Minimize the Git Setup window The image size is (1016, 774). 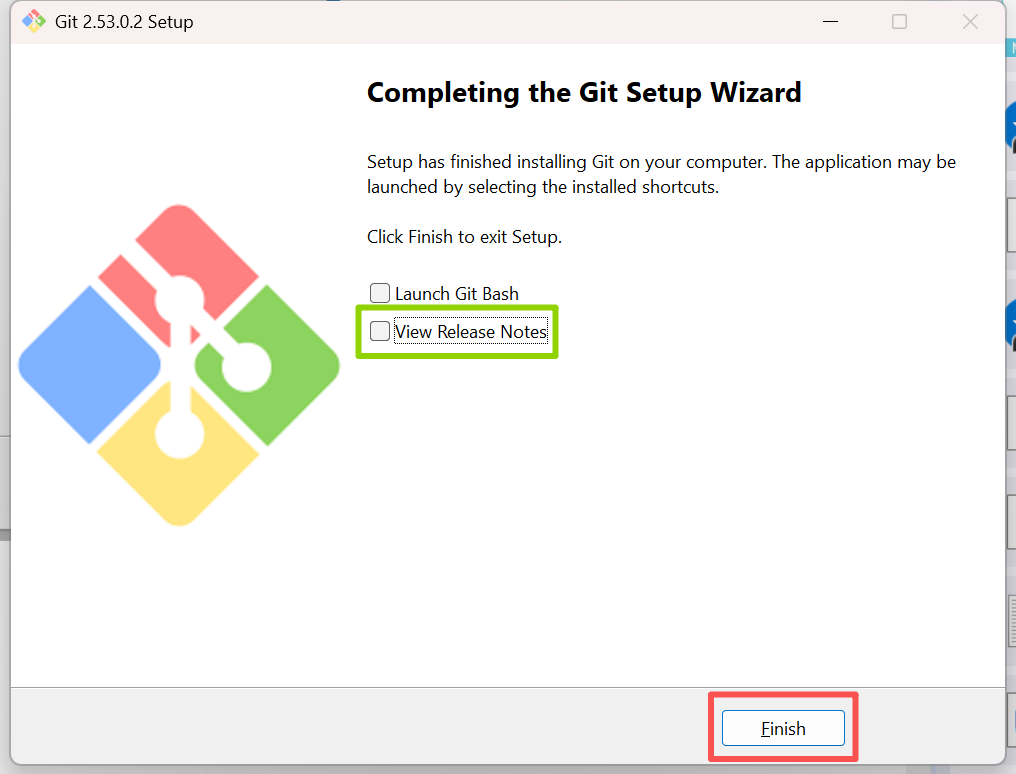click(x=830, y=21)
